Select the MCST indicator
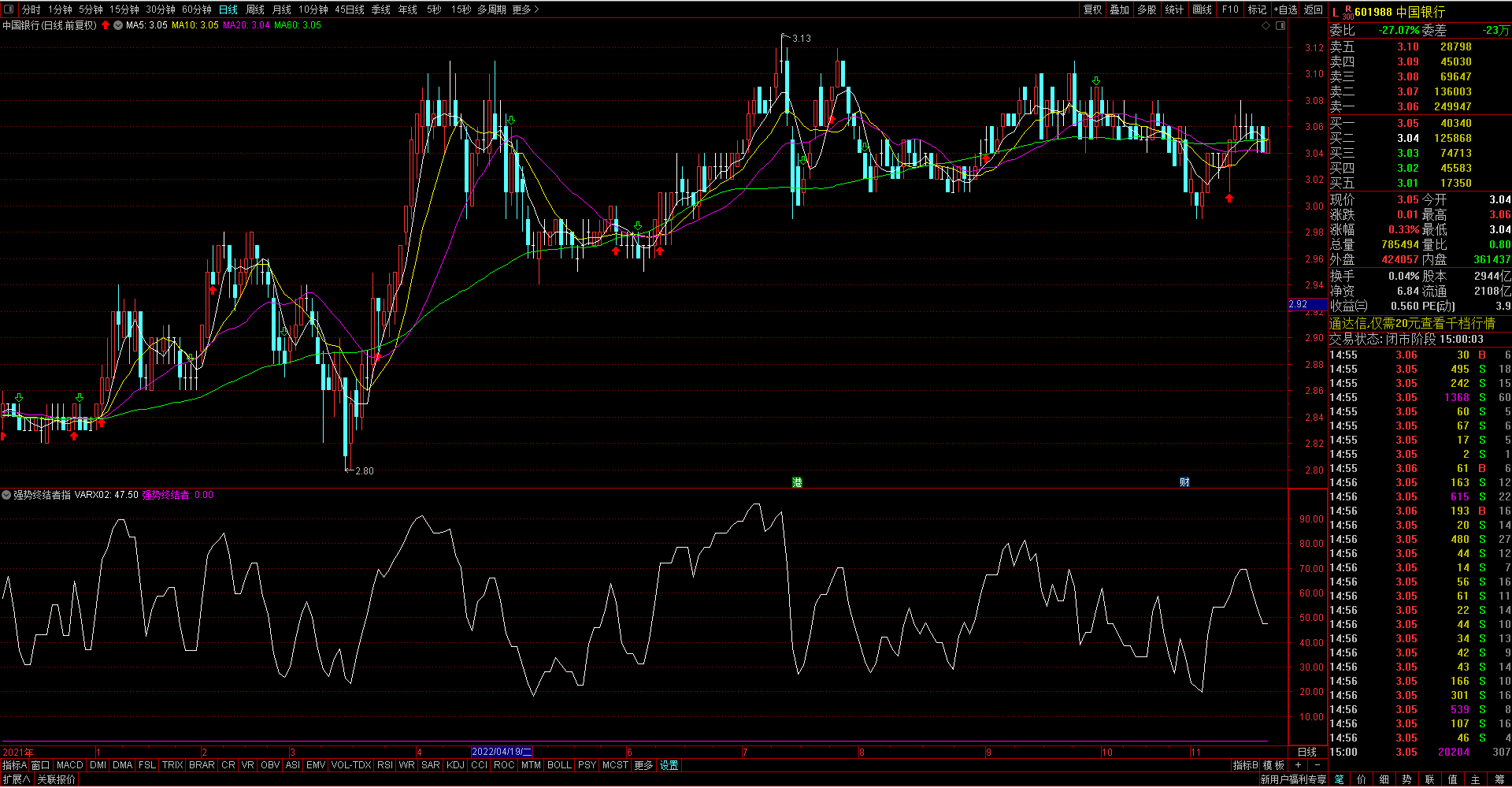1512x788 pixels. (x=615, y=765)
